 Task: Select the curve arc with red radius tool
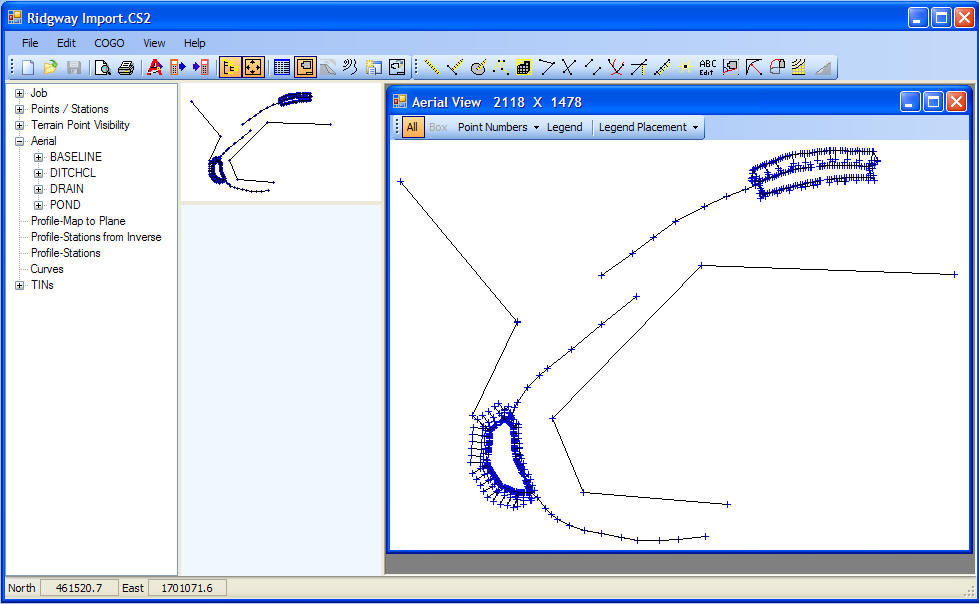(x=754, y=67)
